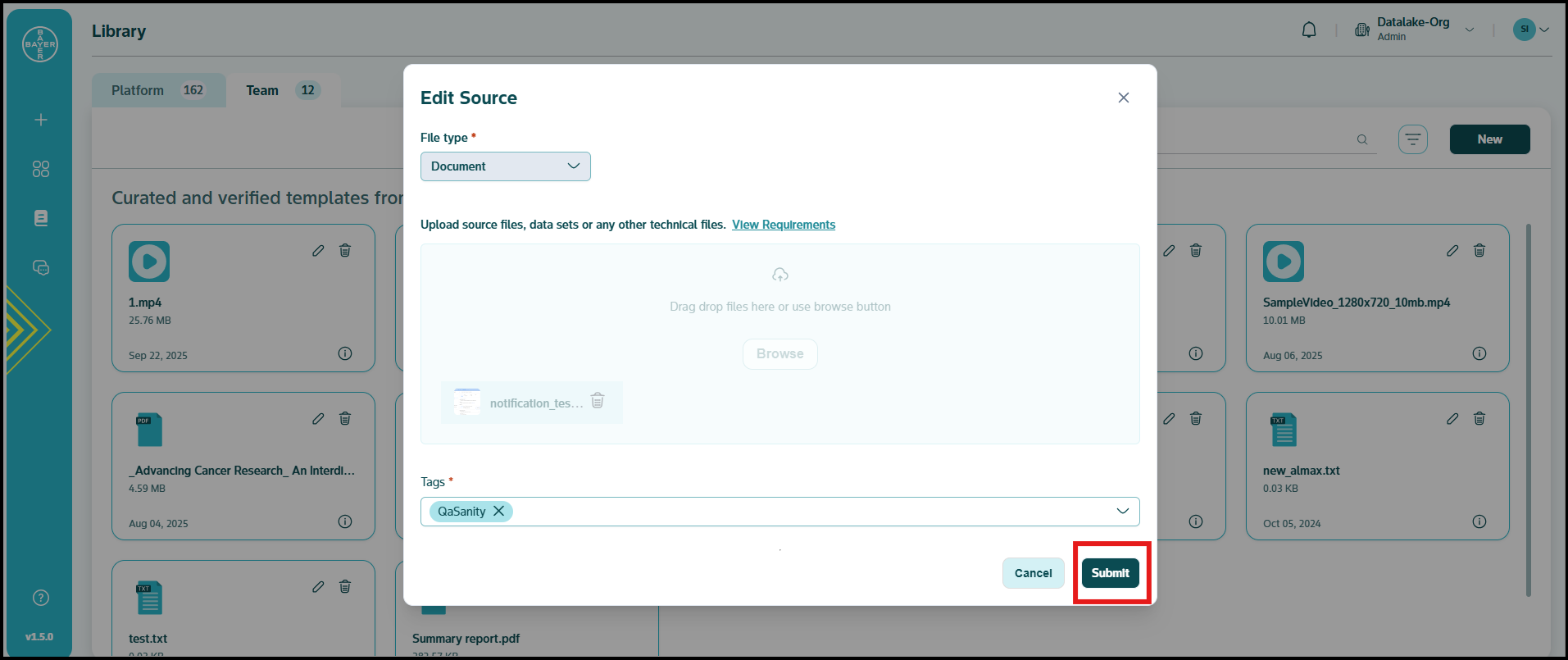Click the Library page title
Viewport: 1568px width, 660px height.
tap(119, 31)
